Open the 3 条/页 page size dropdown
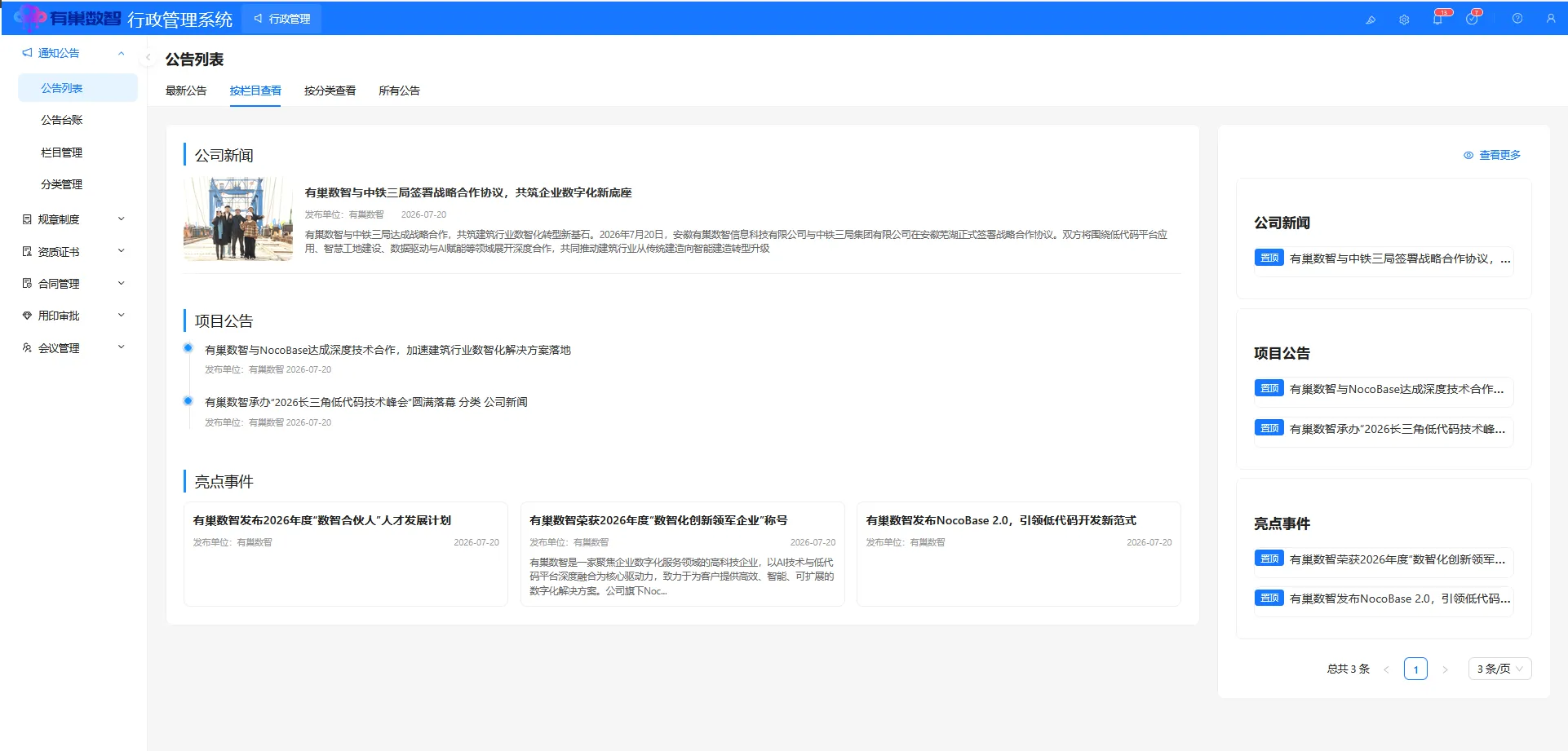 tap(1499, 669)
